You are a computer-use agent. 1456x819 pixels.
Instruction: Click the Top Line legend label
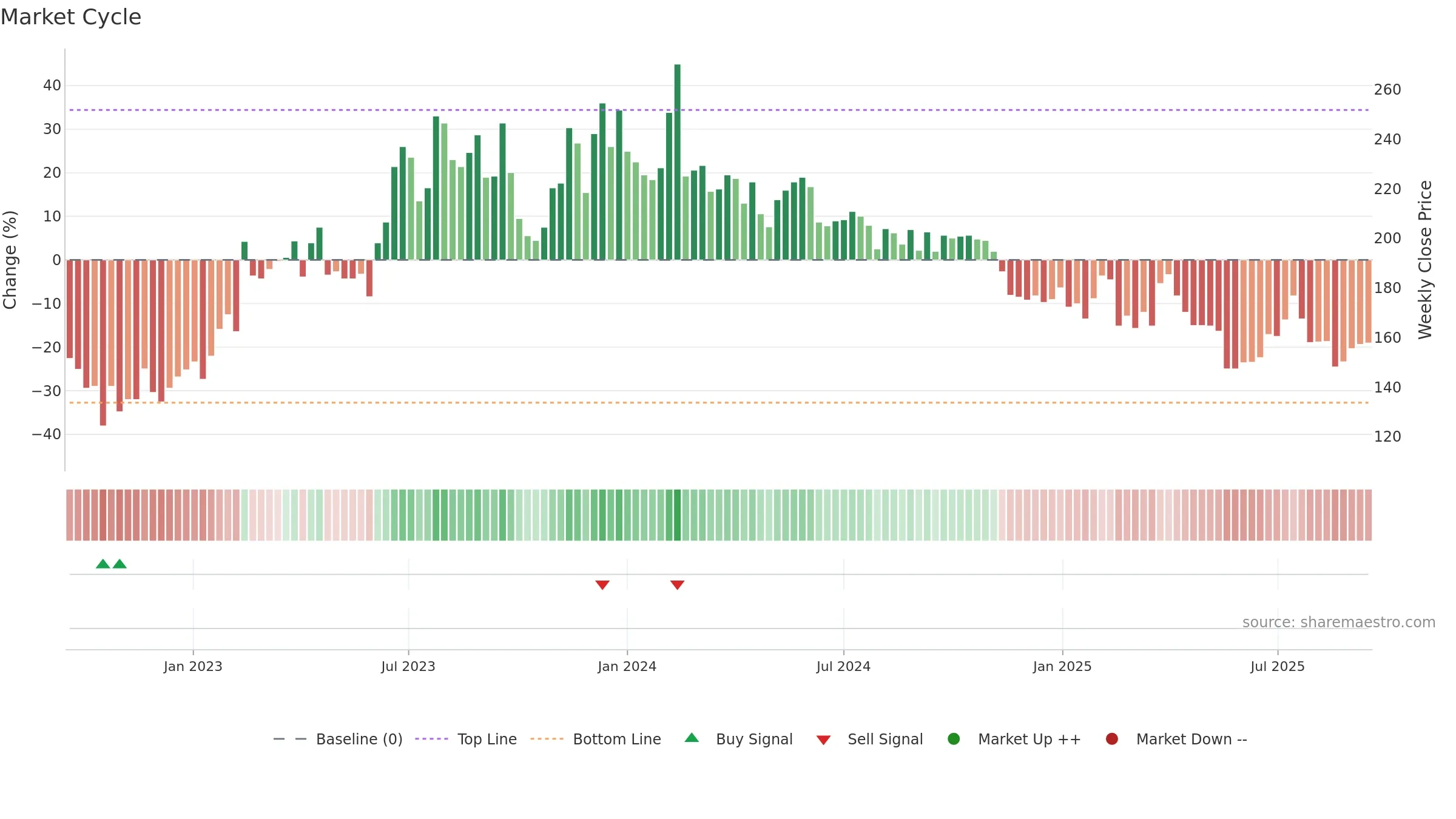487,739
